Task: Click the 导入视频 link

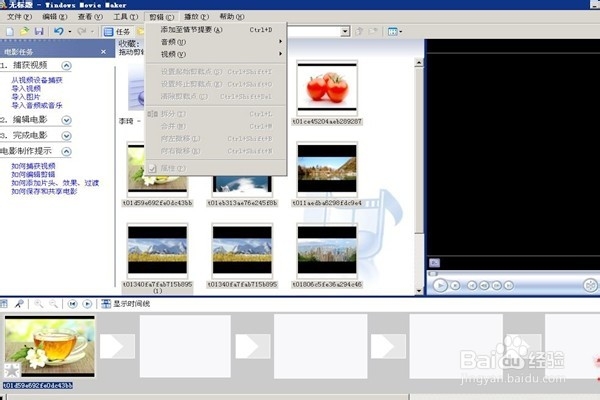Action: [26, 88]
